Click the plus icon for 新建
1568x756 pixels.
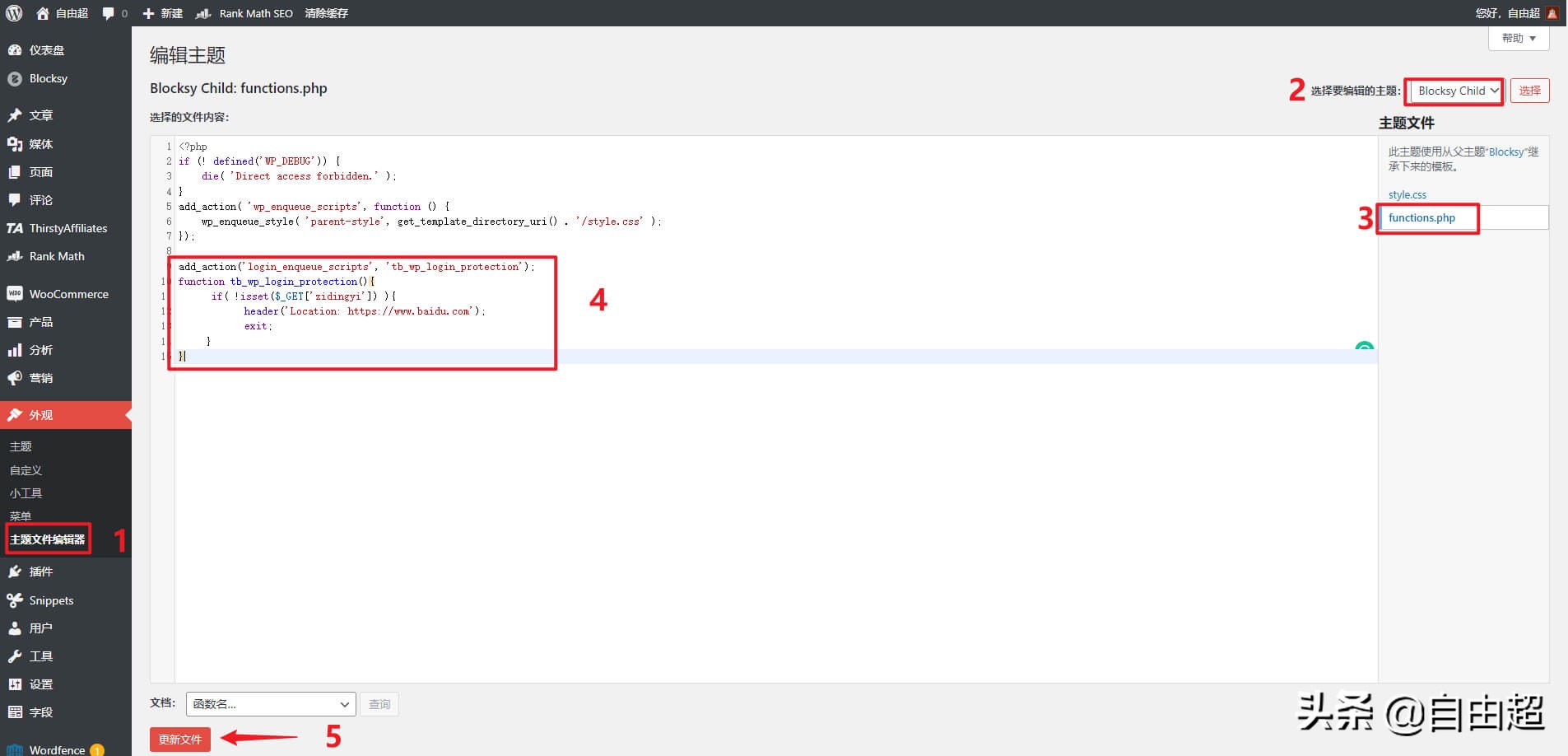click(x=148, y=14)
